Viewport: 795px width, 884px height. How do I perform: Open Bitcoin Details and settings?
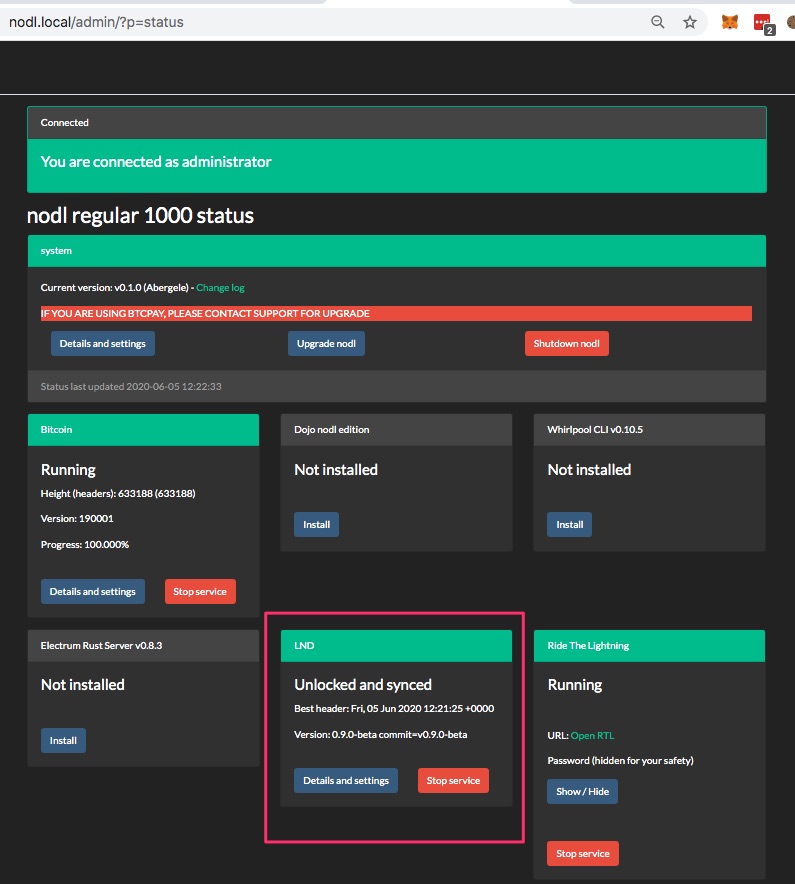coord(92,591)
